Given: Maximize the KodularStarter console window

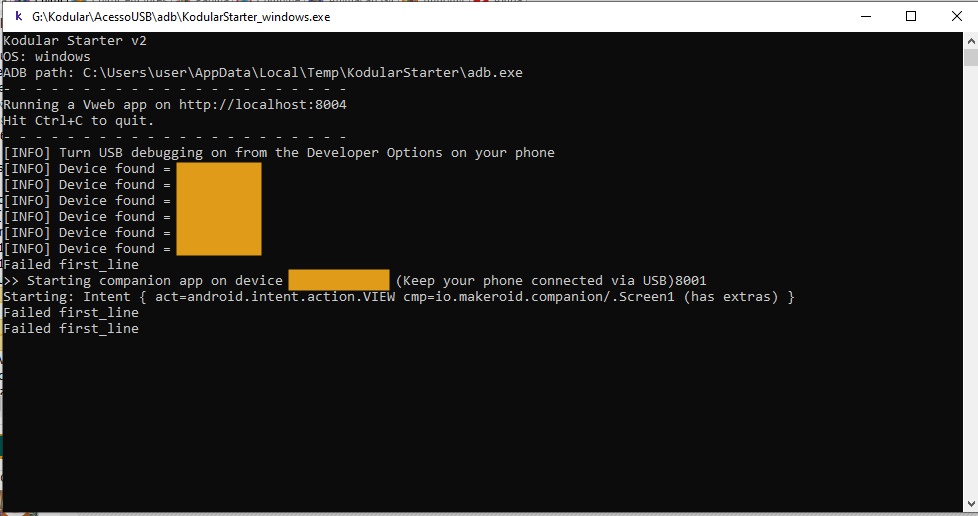Looking at the screenshot, I should point(911,16).
